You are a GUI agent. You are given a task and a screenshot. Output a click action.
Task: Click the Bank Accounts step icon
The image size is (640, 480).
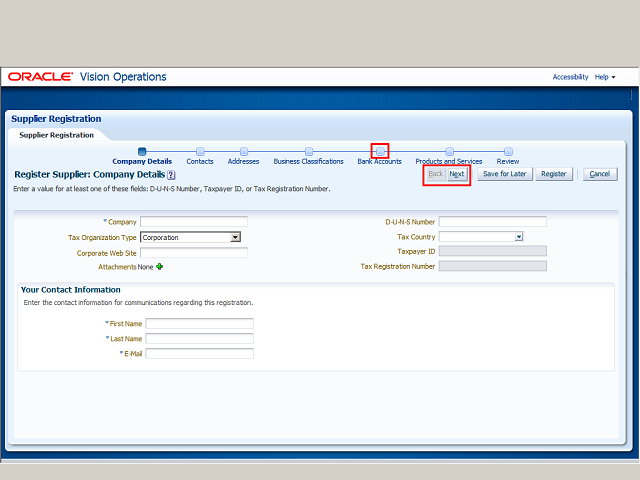point(380,151)
